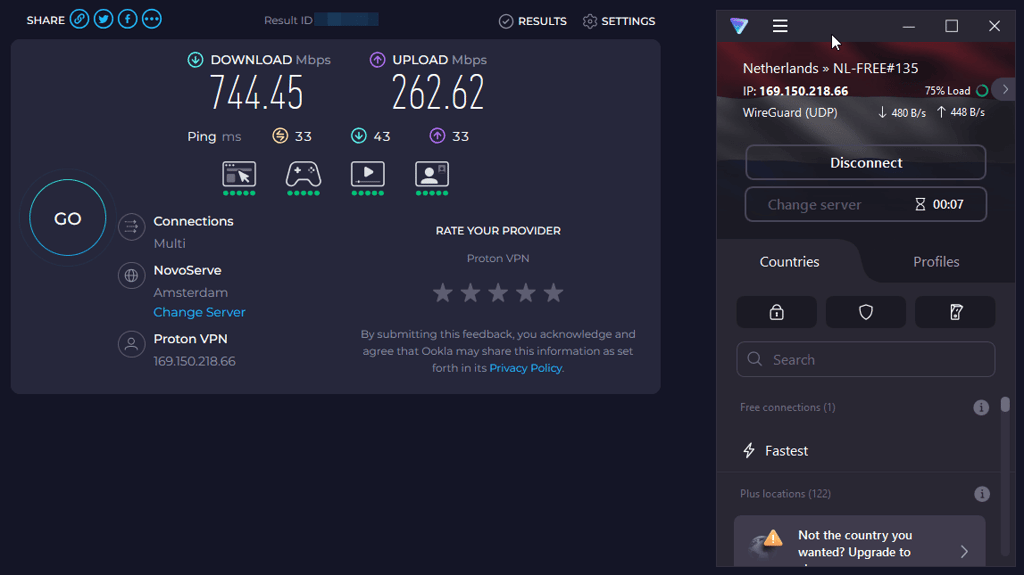
Task: Select the video streaming performance icon
Action: (x=368, y=178)
